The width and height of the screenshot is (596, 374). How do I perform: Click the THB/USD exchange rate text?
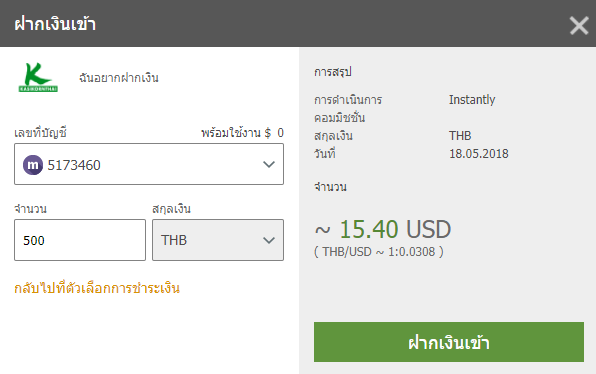tap(379, 252)
